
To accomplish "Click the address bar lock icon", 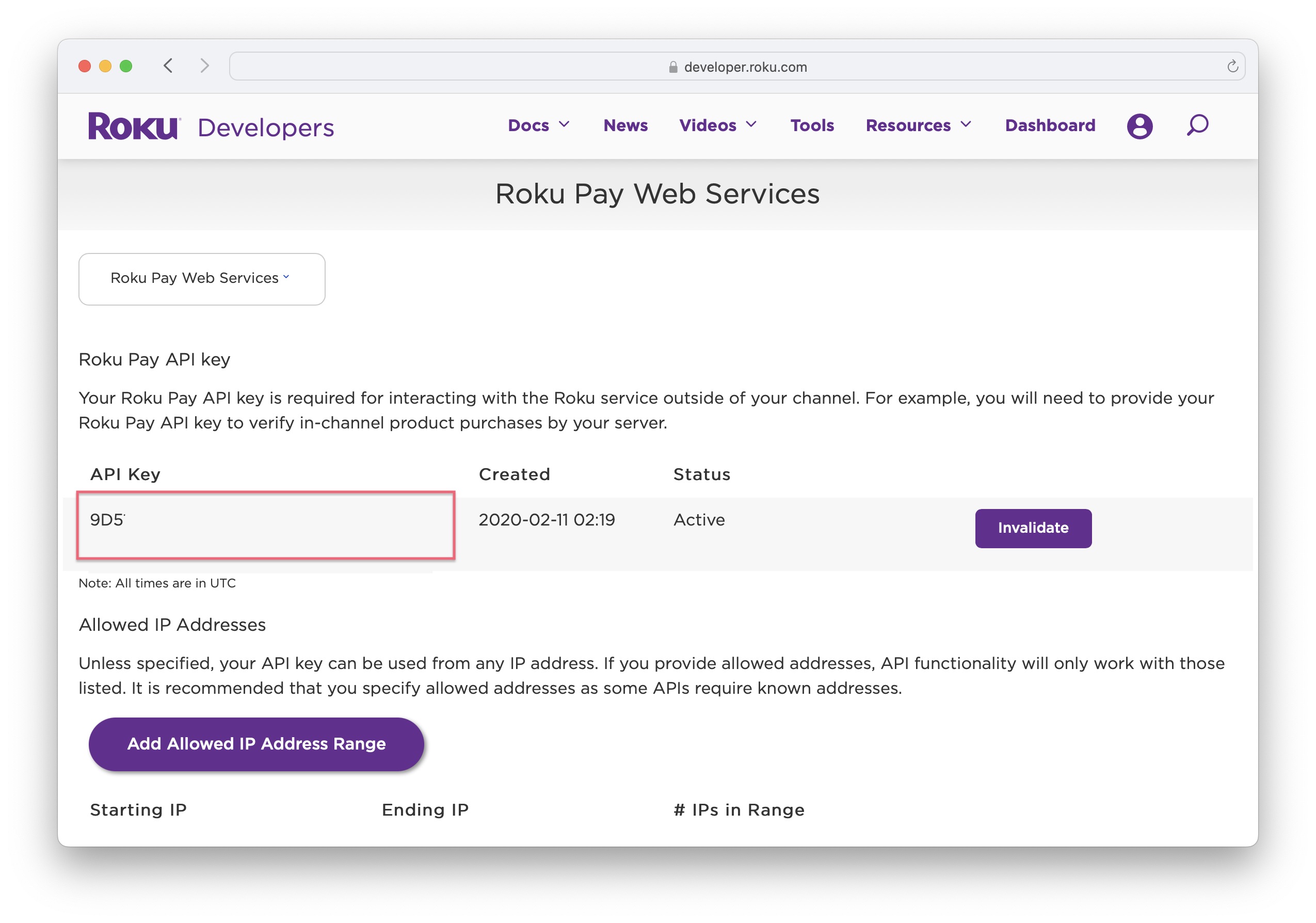I will [x=673, y=67].
